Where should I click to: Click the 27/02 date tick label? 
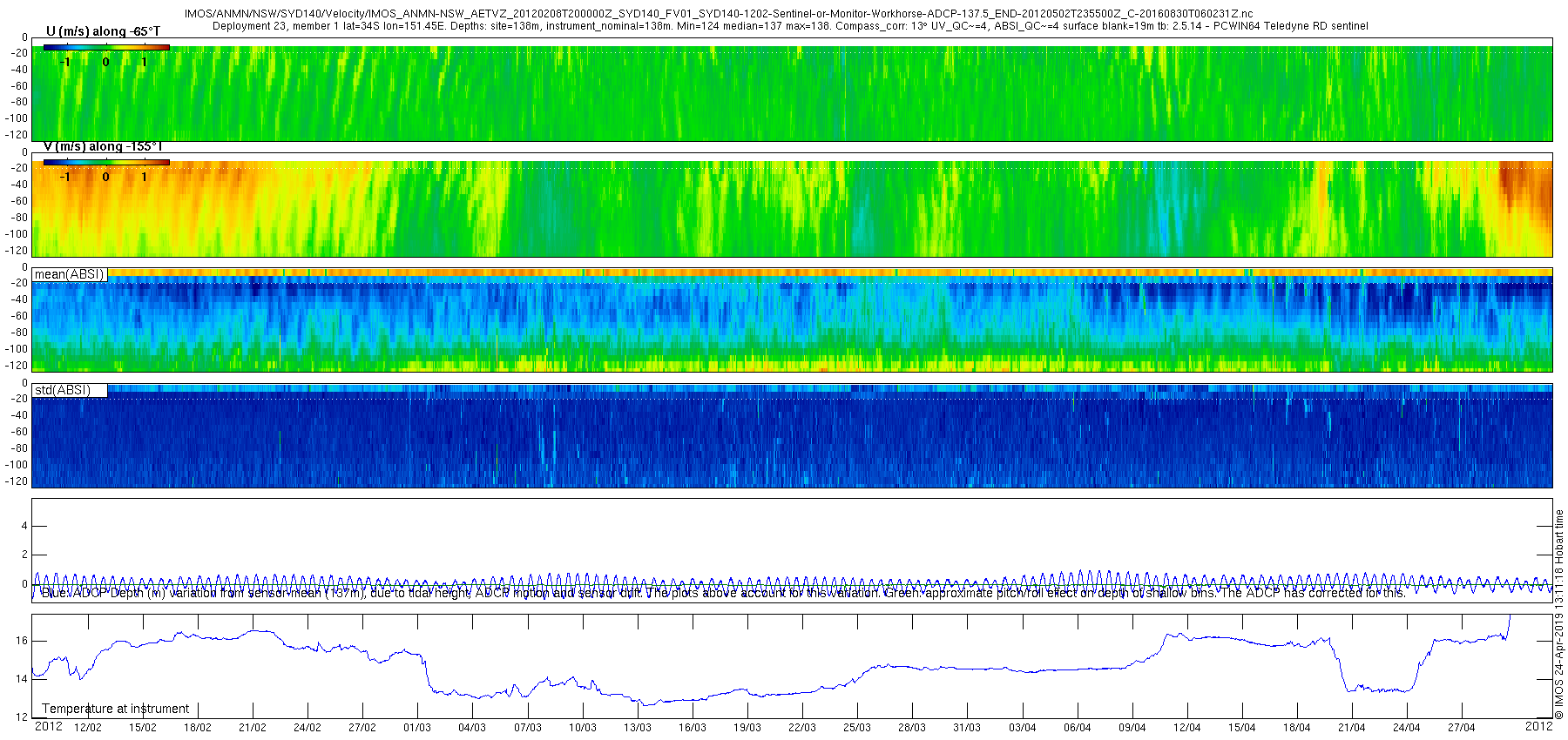pyautogui.click(x=362, y=728)
